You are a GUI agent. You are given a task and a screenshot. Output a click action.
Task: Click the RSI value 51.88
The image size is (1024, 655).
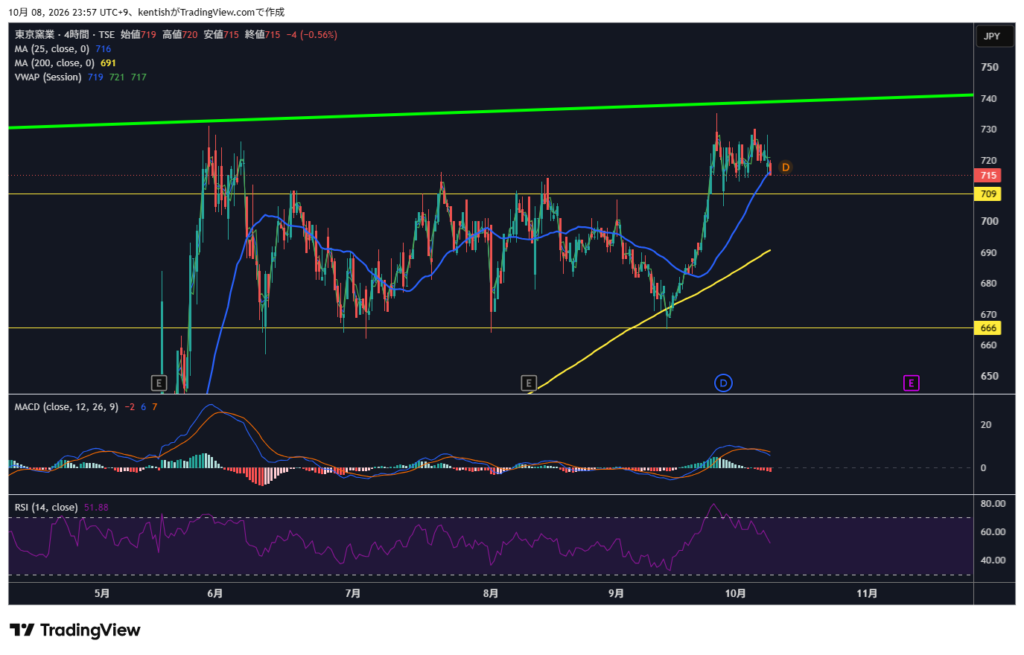point(96,507)
